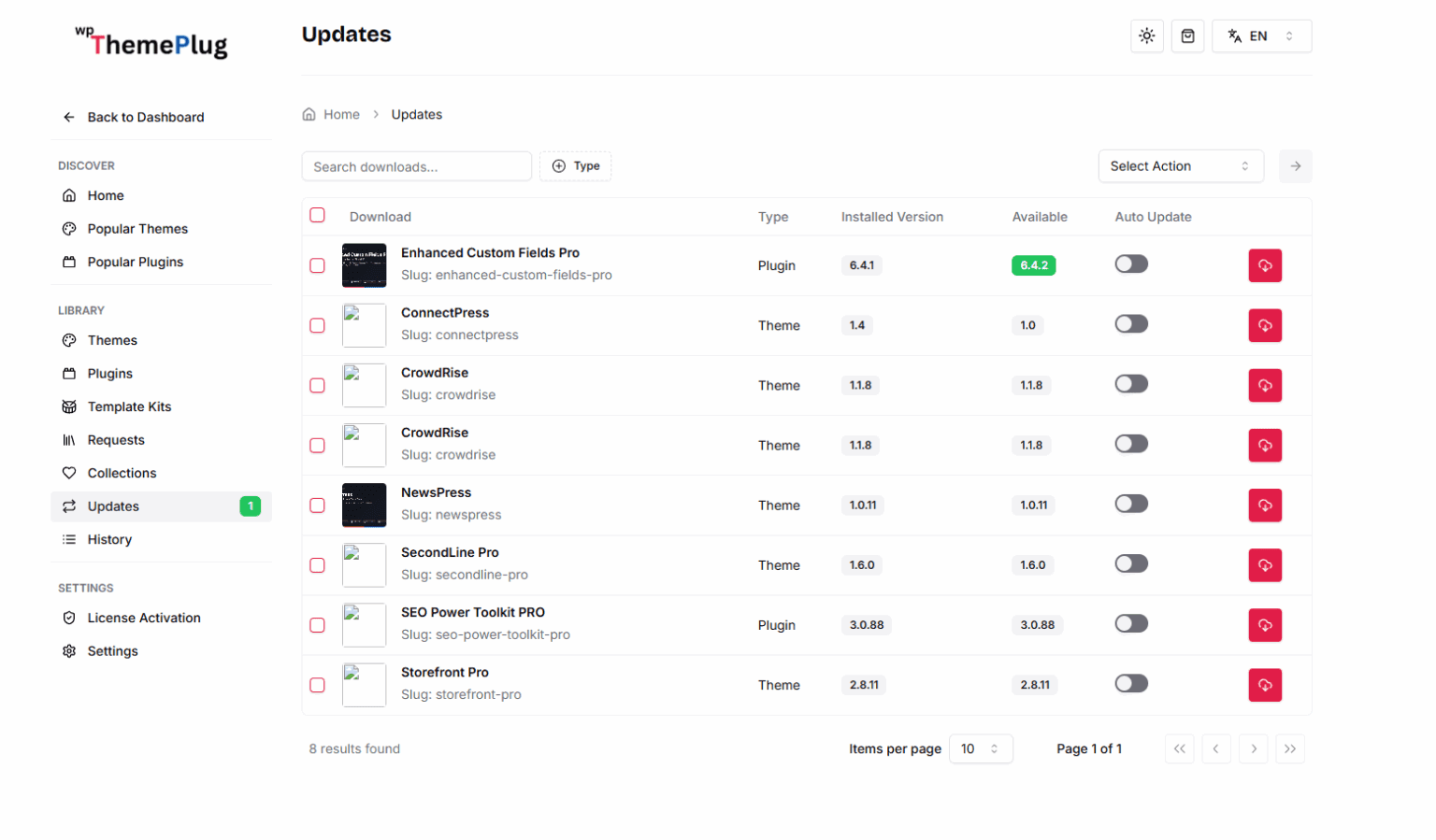The width and height of the screenshot is (1436, 840).
Task: Open the EN language selector
Action: pos(1261,36)
